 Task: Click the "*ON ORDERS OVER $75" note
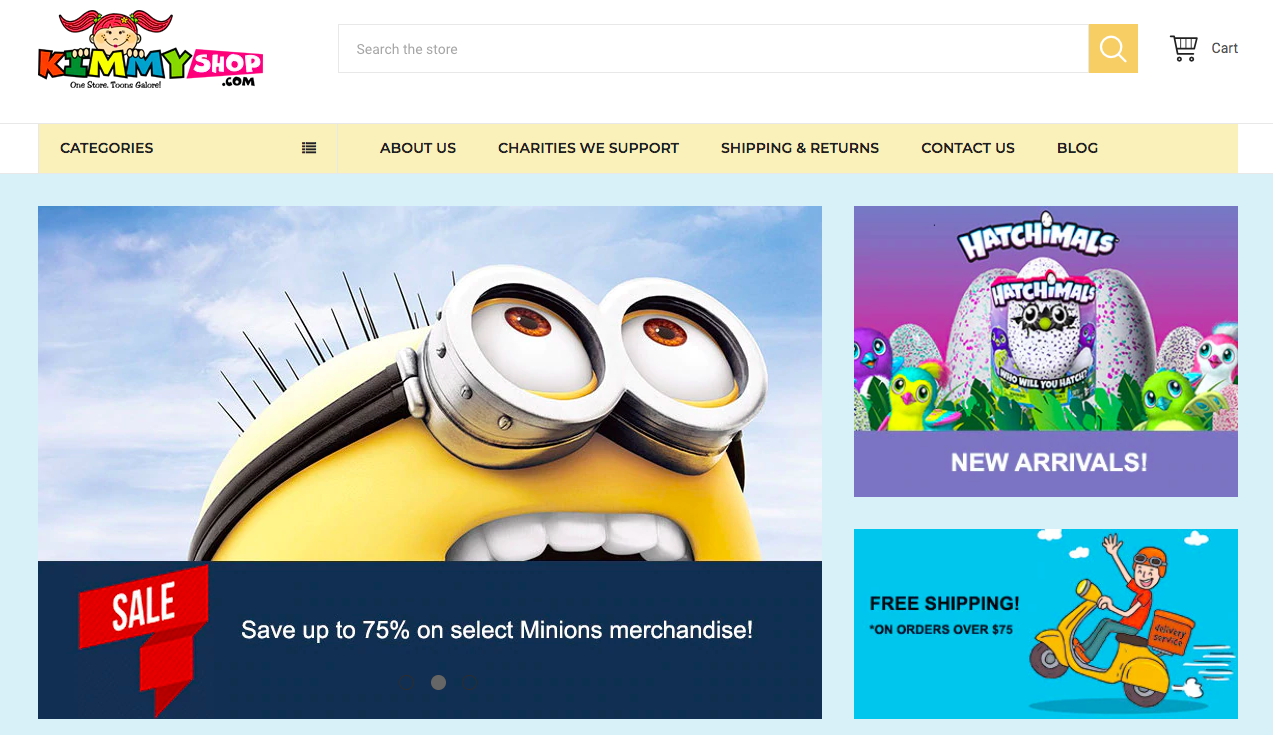(941, 629)
